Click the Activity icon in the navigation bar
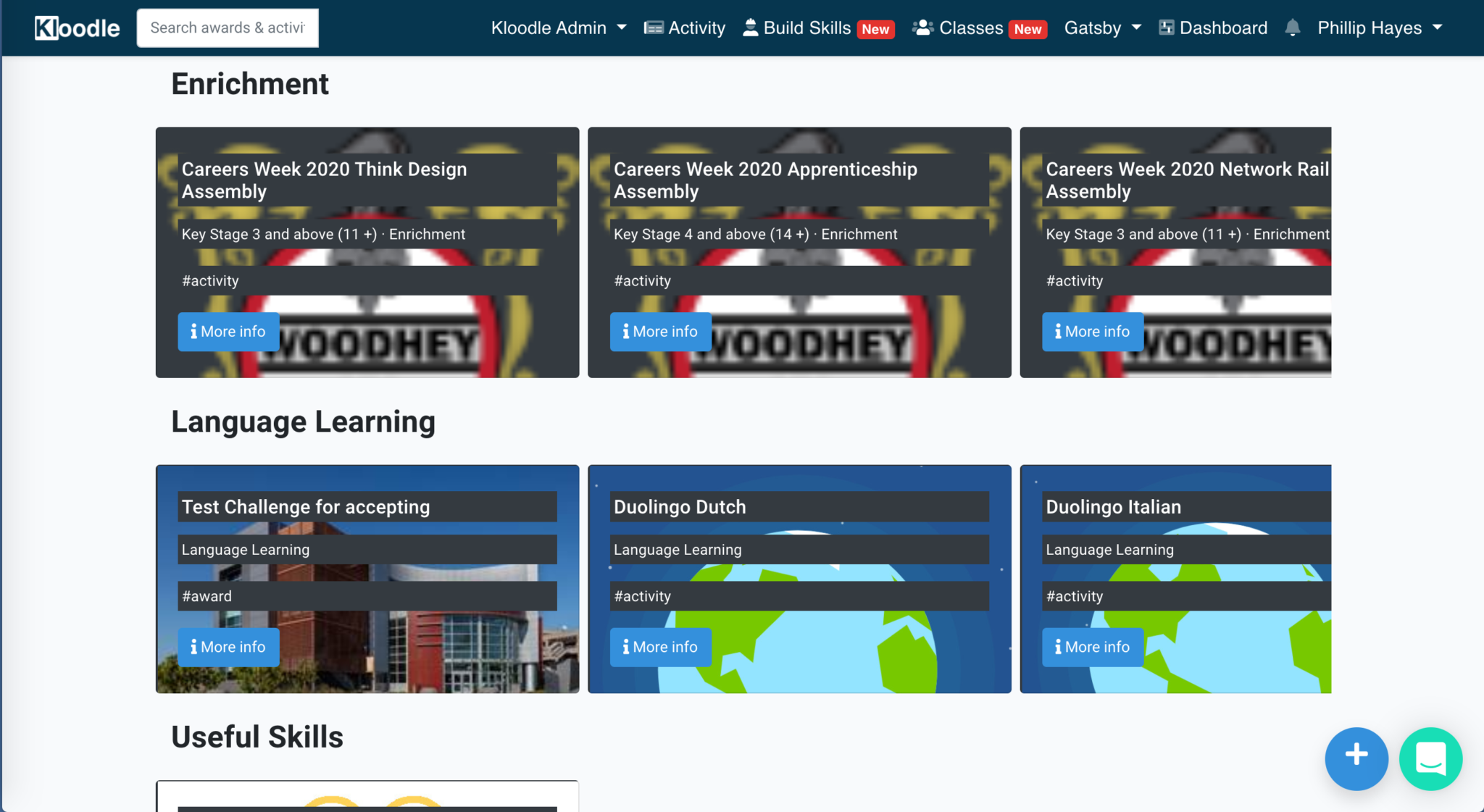Screen dimensions: 1484x812 pyautogui.click(x=654, y=28)
